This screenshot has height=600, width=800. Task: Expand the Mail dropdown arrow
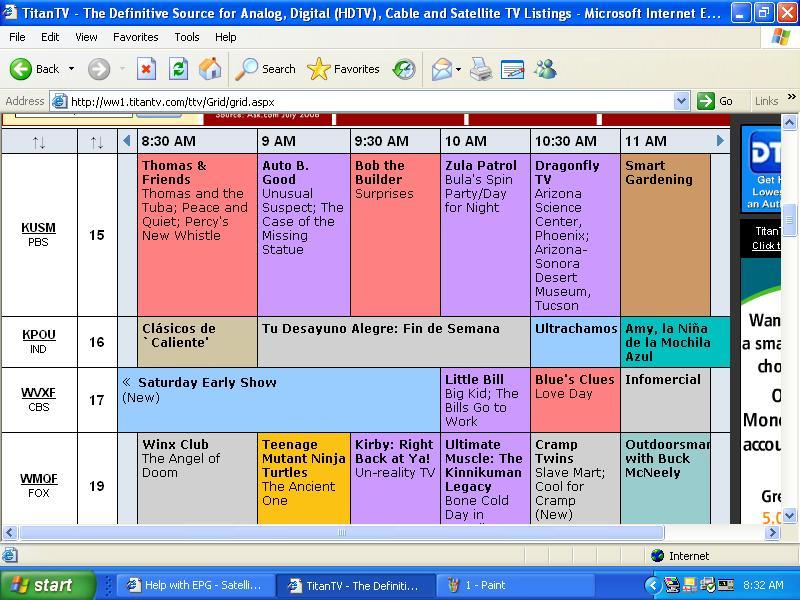458,69
